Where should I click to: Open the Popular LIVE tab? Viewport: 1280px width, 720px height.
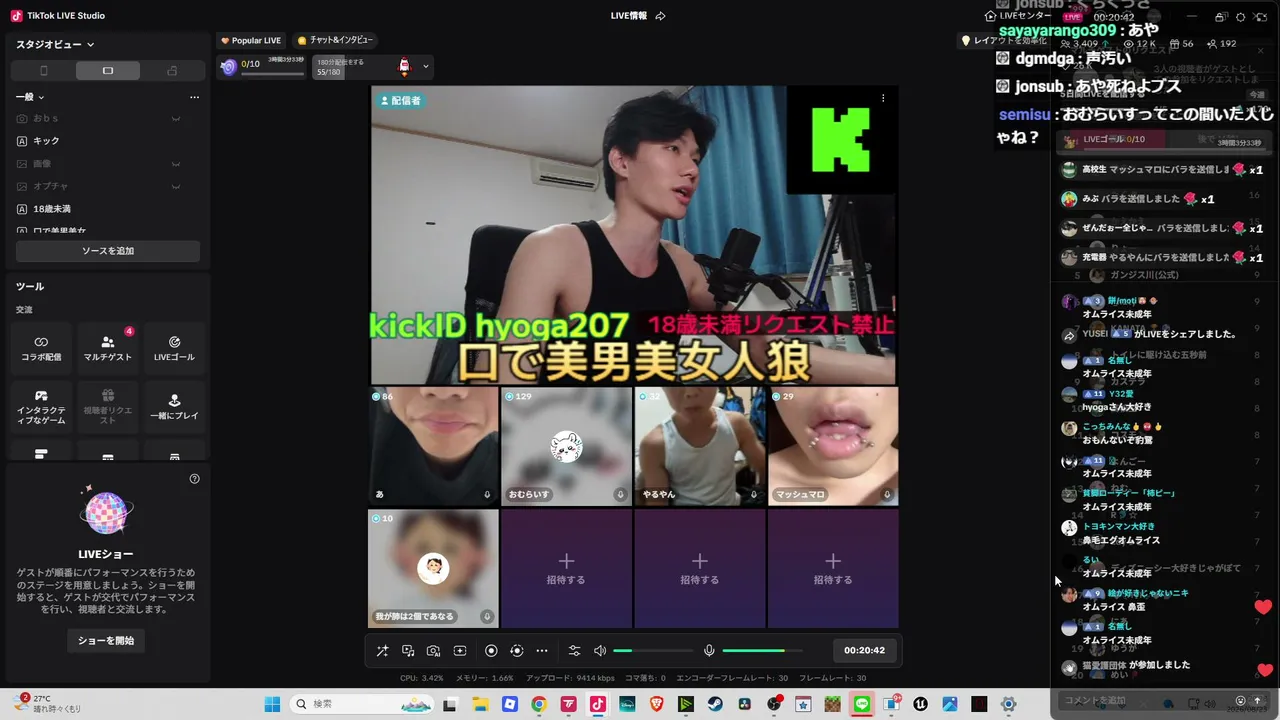point(251,40)
